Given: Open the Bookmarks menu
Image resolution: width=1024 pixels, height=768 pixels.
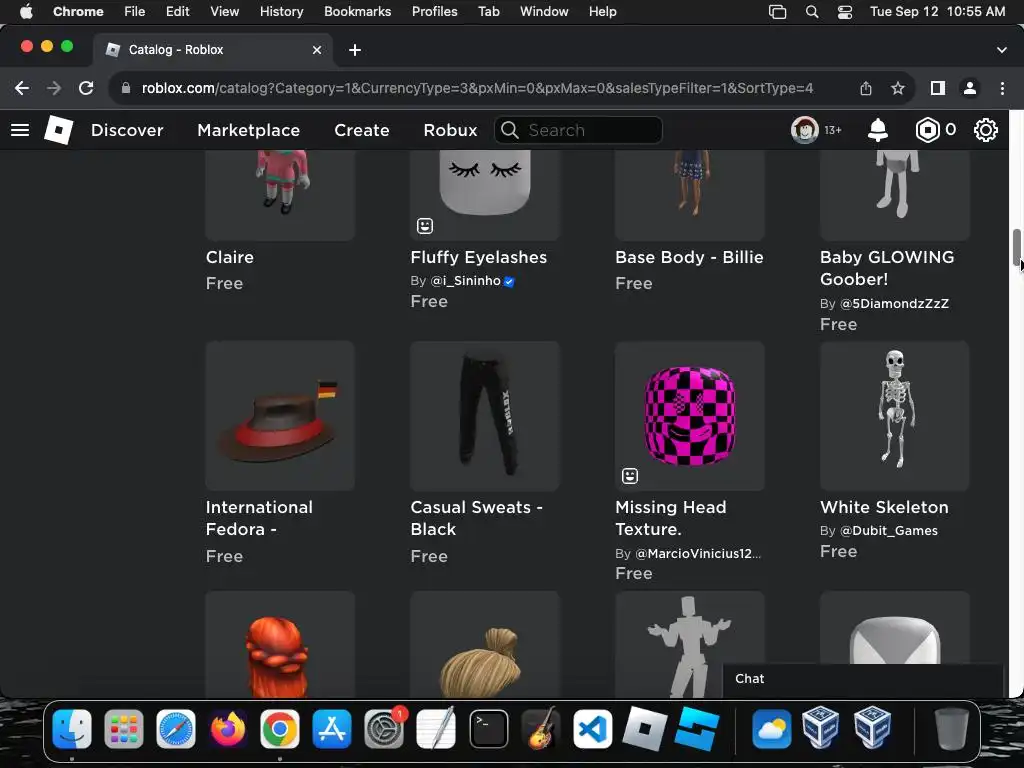Looking at the screenshot, I should (x=357, y=12).
